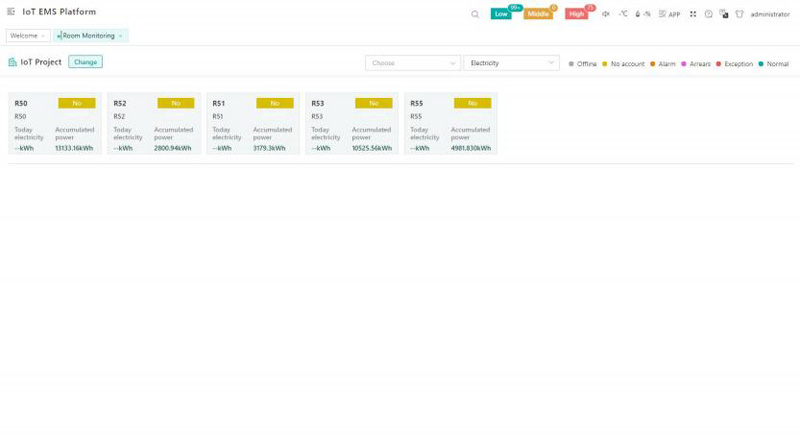Screen dimensions: 800x436
Task: Click the No status badge on R53
Action: [x=373, y=103]
